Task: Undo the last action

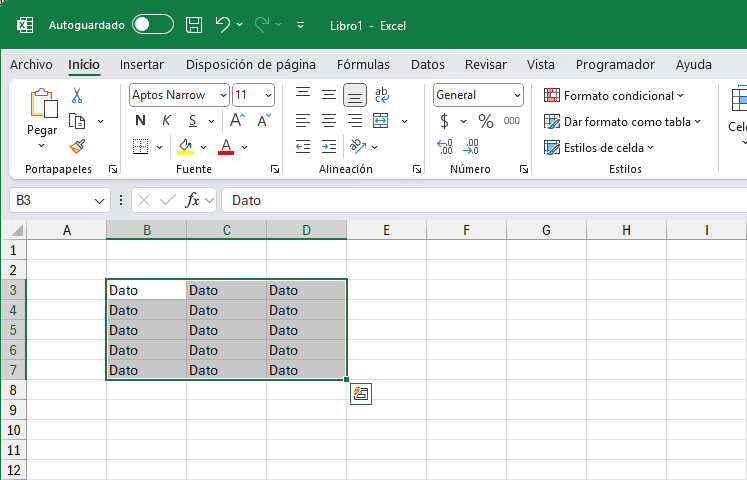Action: (x=222, y=25)
